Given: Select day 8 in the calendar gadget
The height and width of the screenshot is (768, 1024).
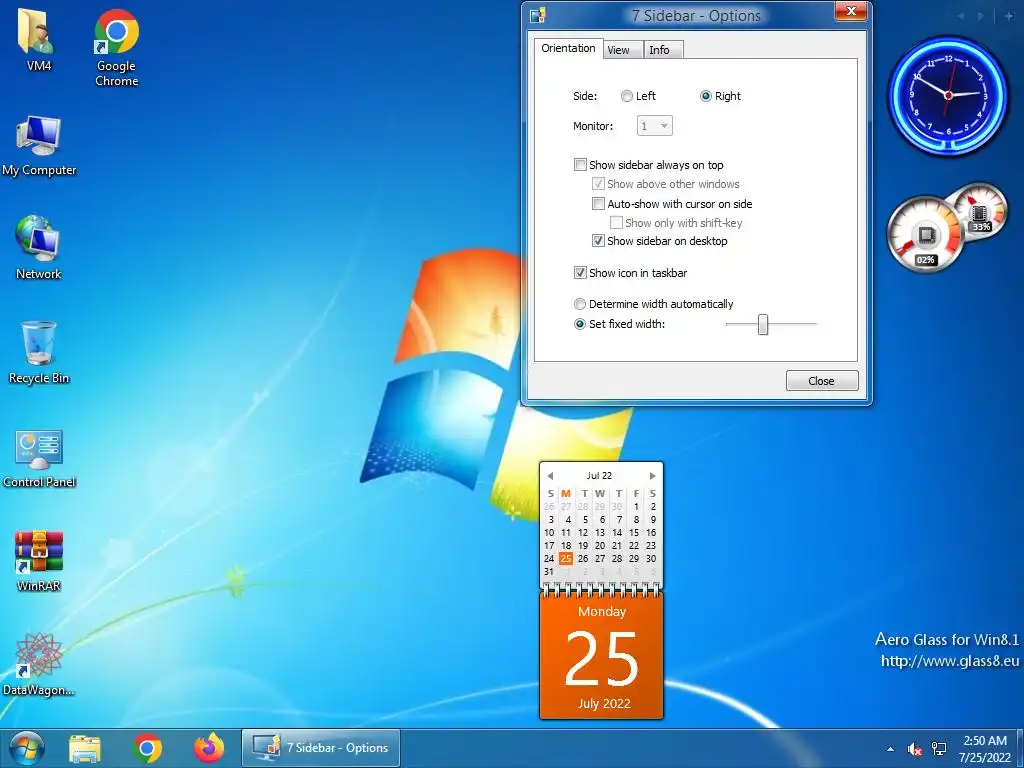Looking at the screenshot, I should 636,519.
